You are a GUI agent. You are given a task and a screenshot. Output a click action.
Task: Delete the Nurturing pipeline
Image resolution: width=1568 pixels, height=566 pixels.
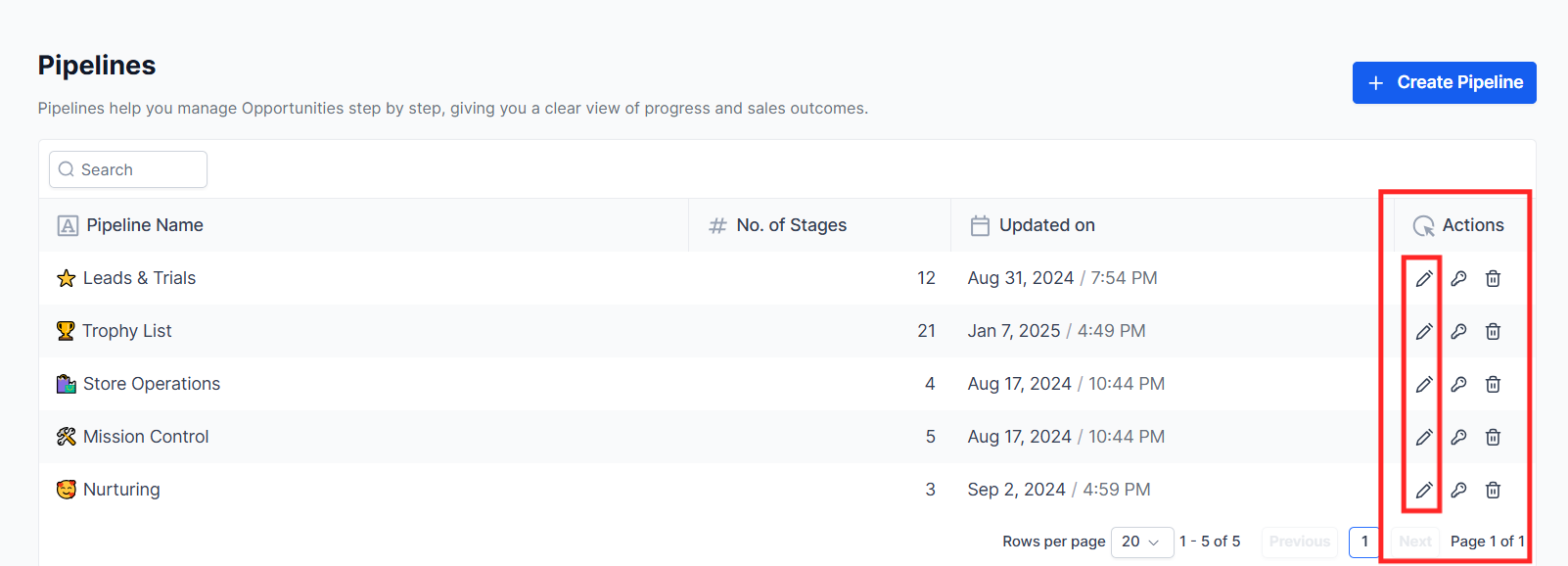1493,491
